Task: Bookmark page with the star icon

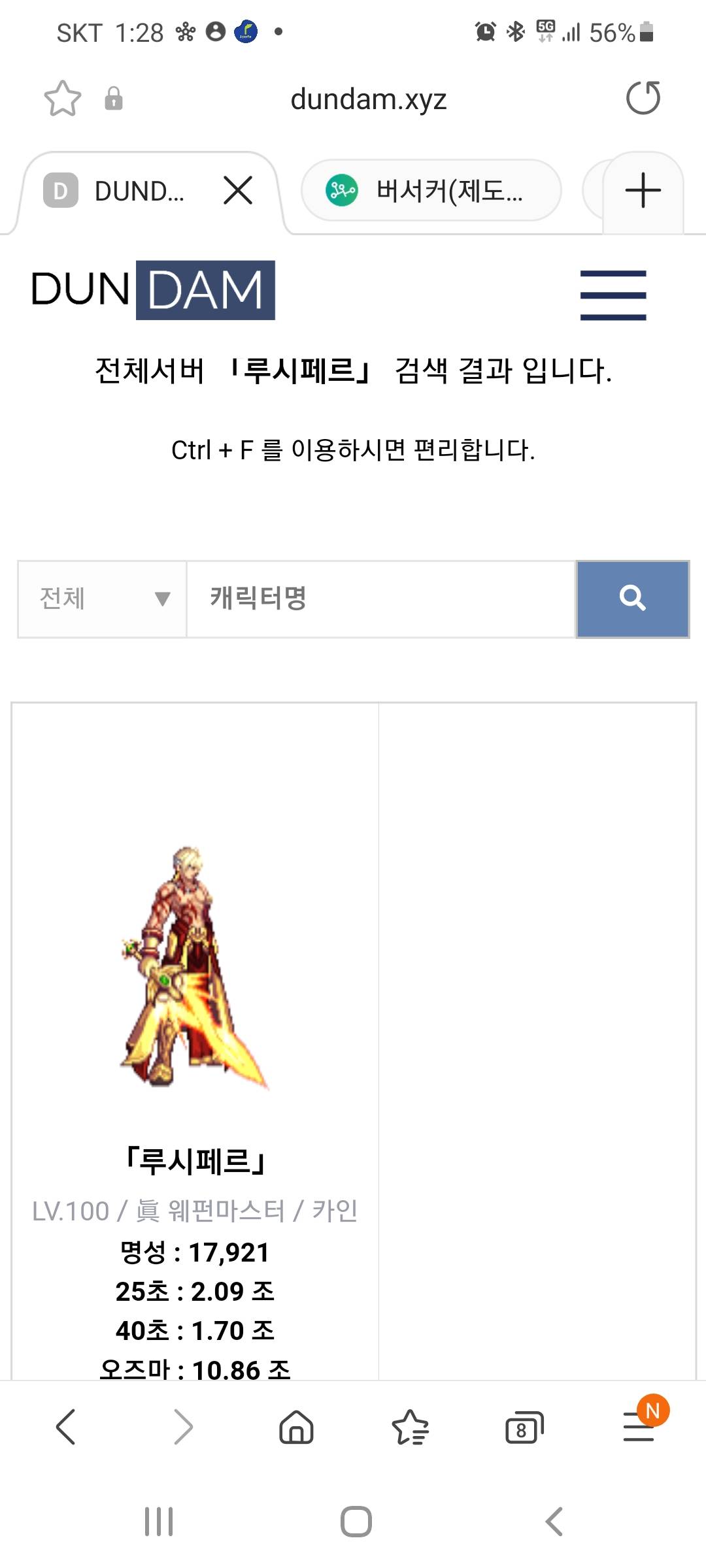Action: point(62,99)
